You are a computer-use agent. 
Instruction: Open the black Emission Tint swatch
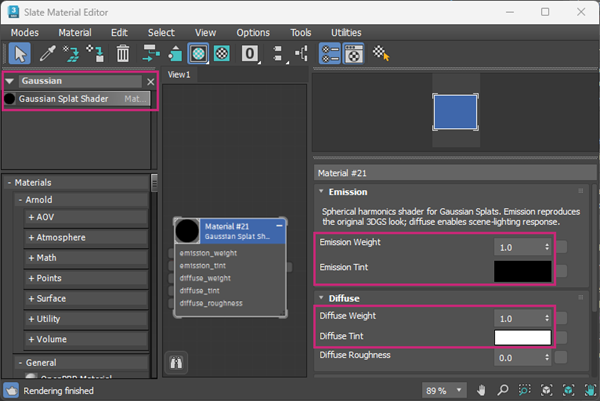pyautogui.click(x=523, y=271)
